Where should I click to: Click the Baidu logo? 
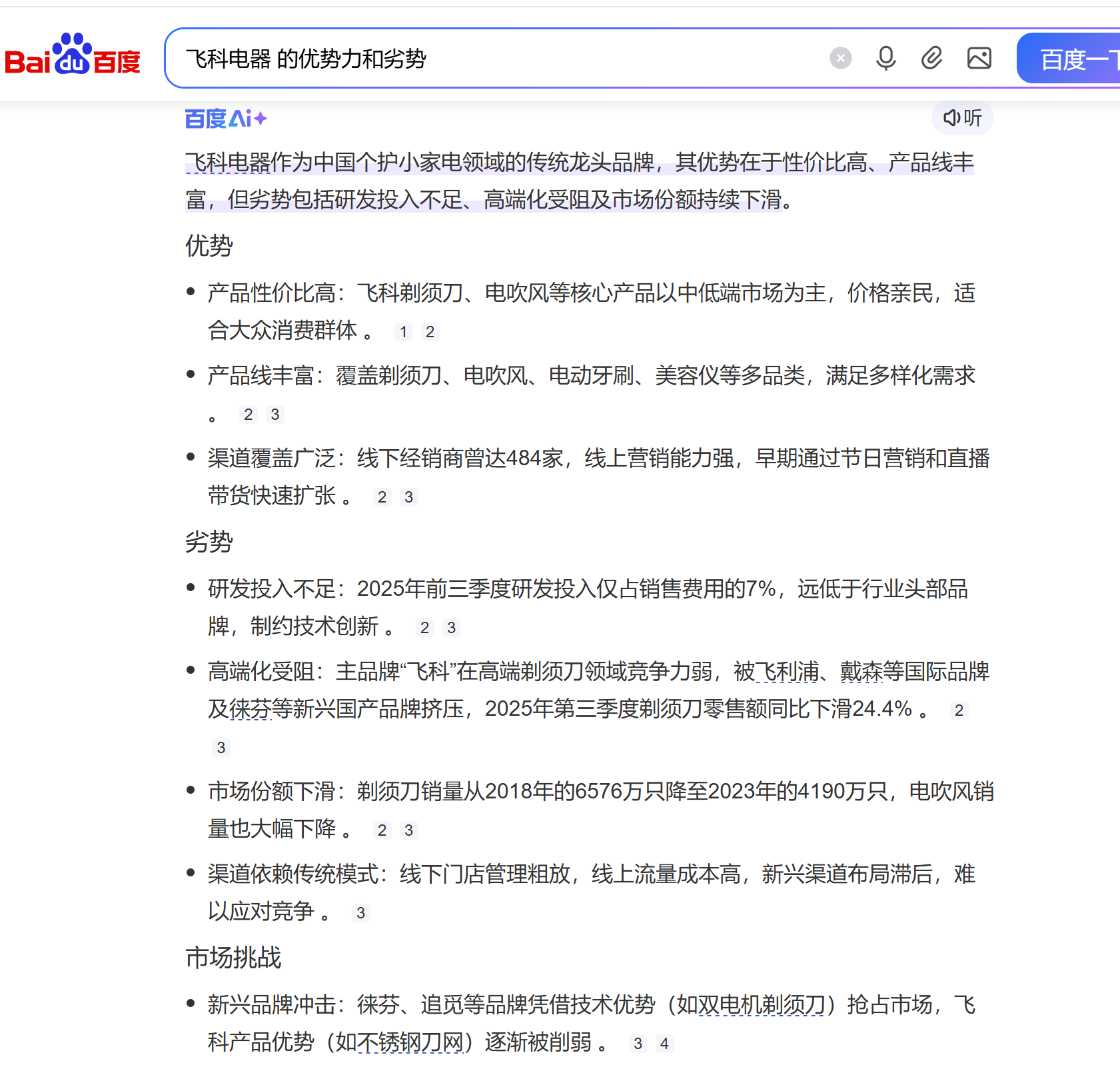(x=73, y=55)
